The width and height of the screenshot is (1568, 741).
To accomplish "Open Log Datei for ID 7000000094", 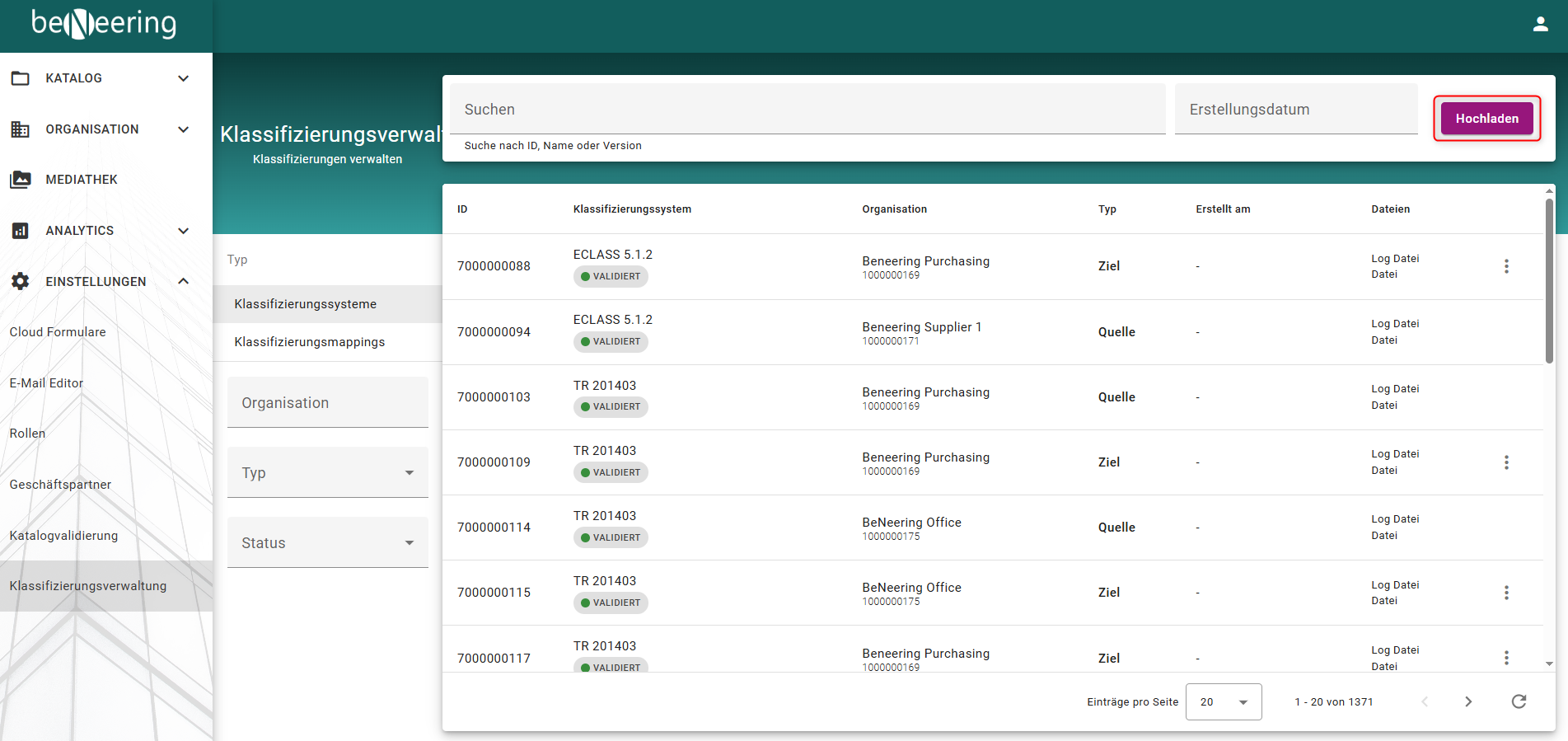I will 1394,324.
